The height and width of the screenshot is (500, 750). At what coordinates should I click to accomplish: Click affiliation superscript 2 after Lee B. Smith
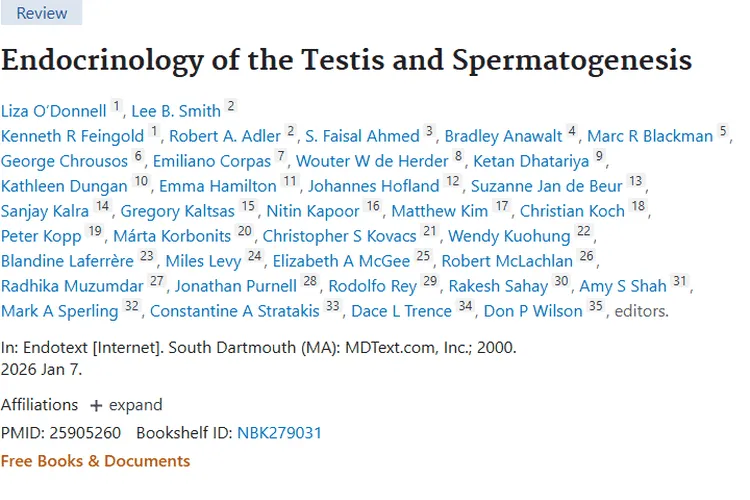(x=231, y=106)
